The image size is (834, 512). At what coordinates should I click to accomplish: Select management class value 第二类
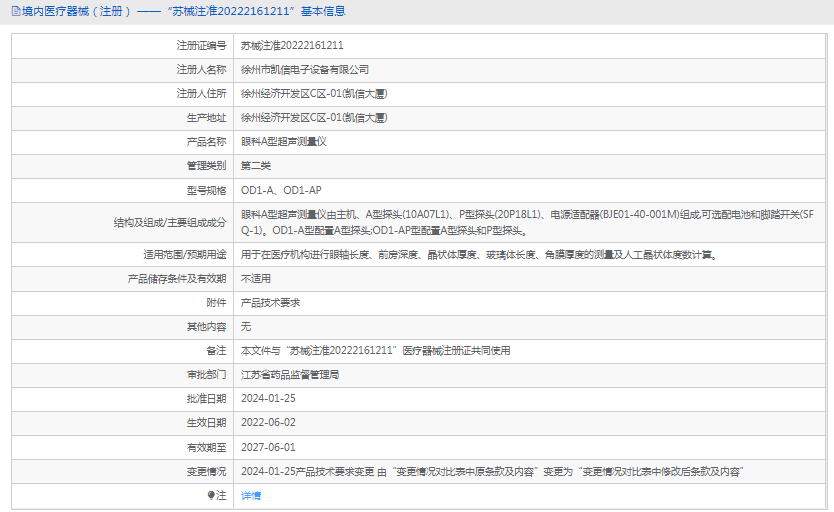click(x=256, y=166)
